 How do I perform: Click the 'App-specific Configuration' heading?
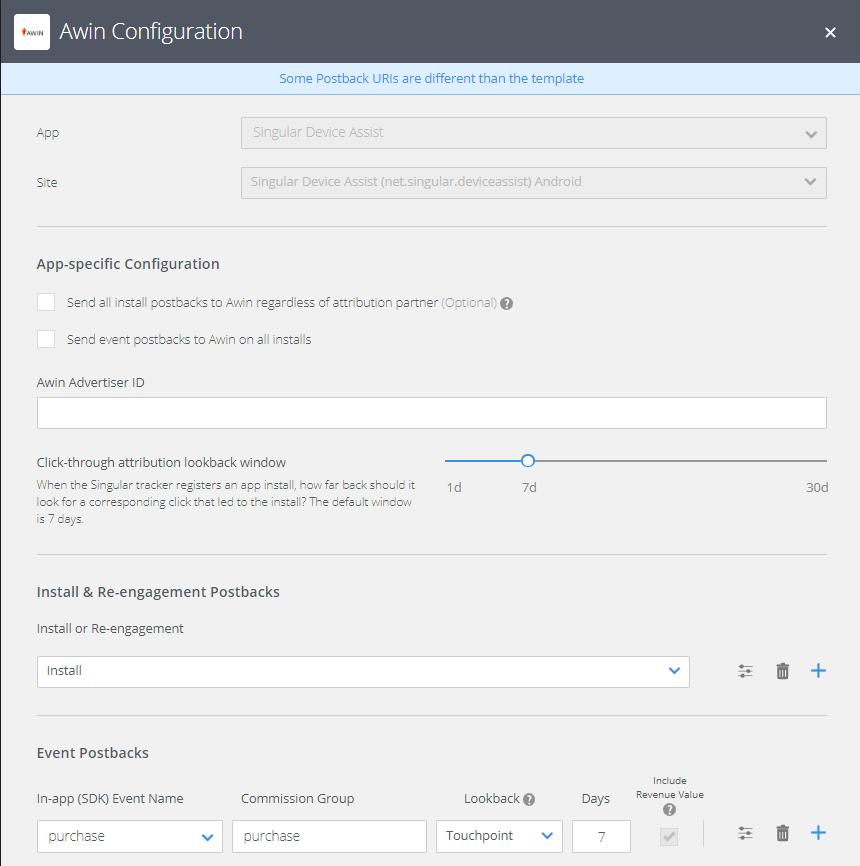(128, 264)
